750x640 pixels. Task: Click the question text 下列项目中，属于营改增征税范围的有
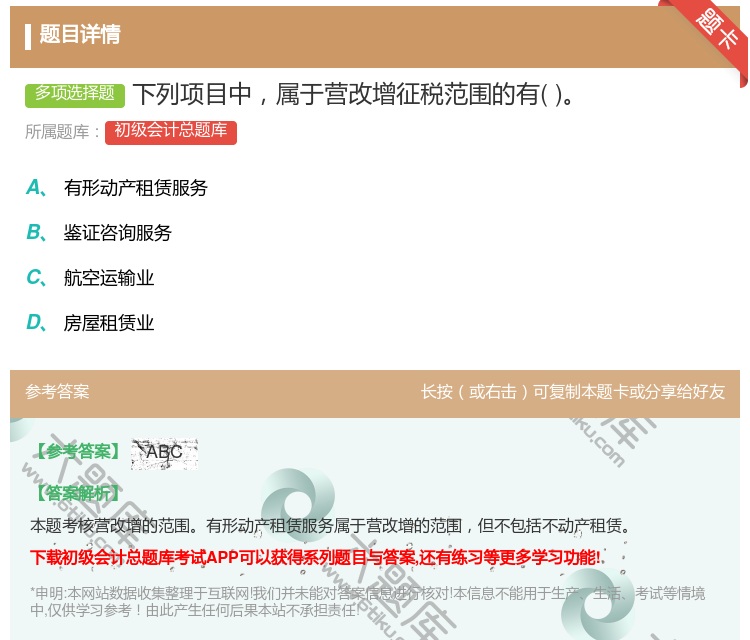click(x=353, y=94)
